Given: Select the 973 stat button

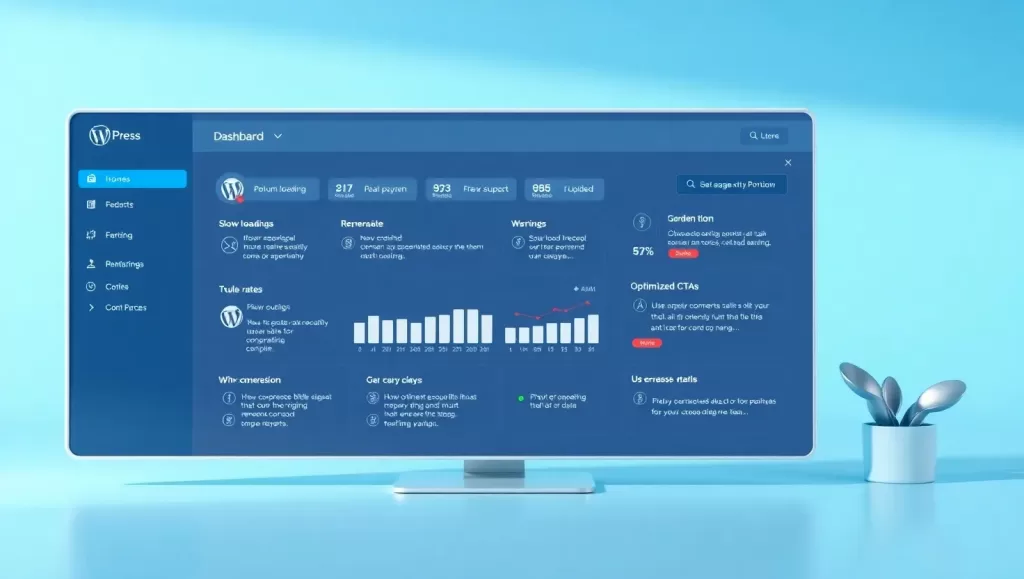Looking at the screenshot, I should 471,189.
